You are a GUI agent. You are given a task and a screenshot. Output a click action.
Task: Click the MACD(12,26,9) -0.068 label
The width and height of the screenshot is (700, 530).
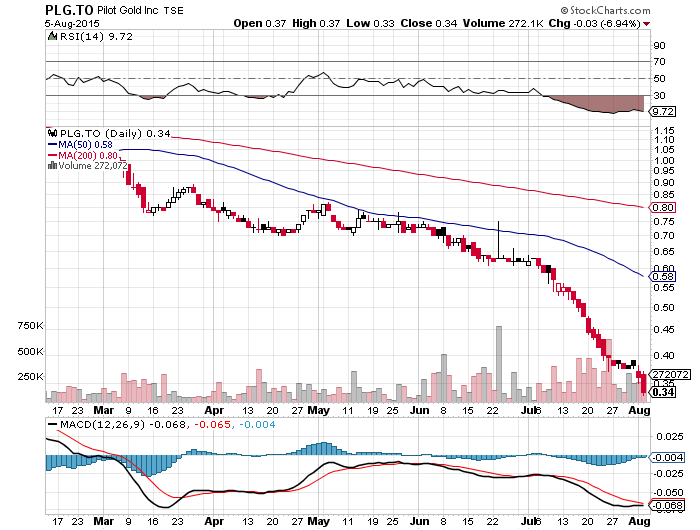(x=122, y=425)
